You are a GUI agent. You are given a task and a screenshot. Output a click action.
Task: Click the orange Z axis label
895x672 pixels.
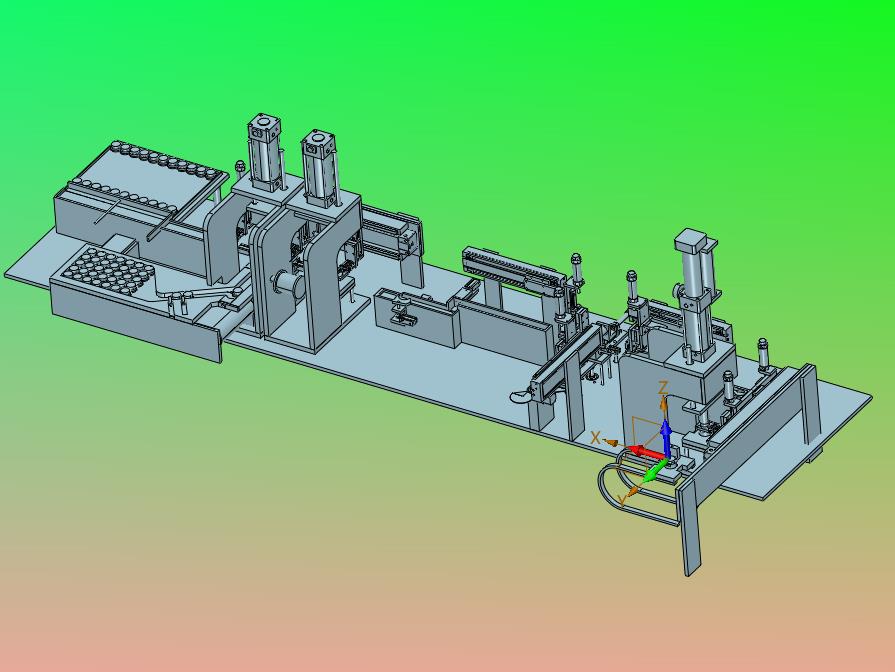point(663,388)
